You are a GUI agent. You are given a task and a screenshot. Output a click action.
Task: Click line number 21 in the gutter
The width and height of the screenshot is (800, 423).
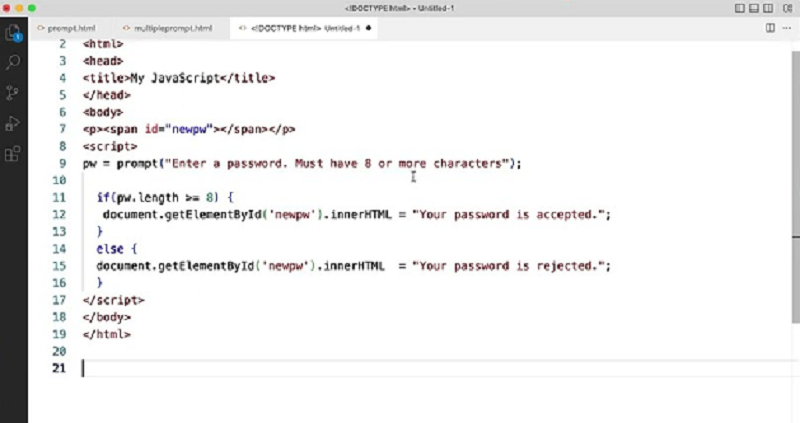(59, 368)
